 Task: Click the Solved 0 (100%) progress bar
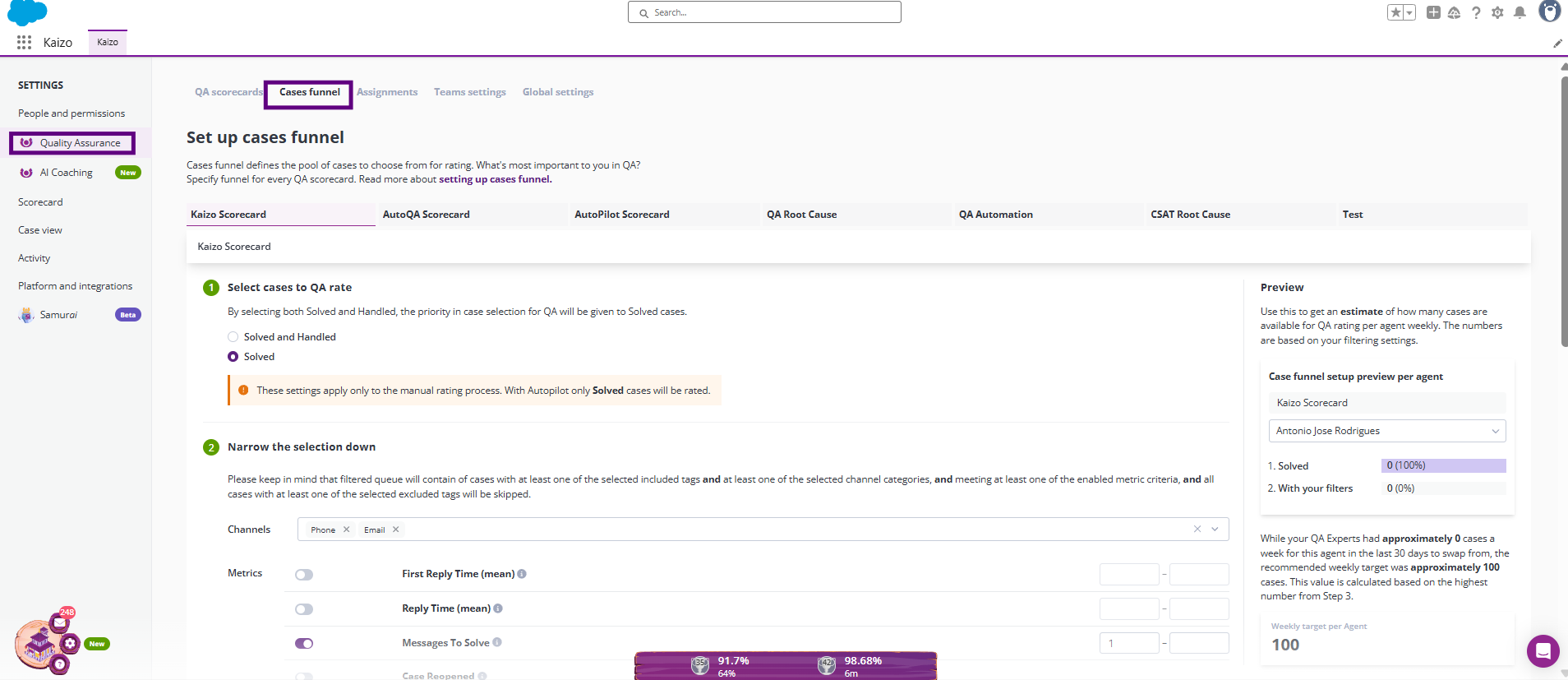1444,465
